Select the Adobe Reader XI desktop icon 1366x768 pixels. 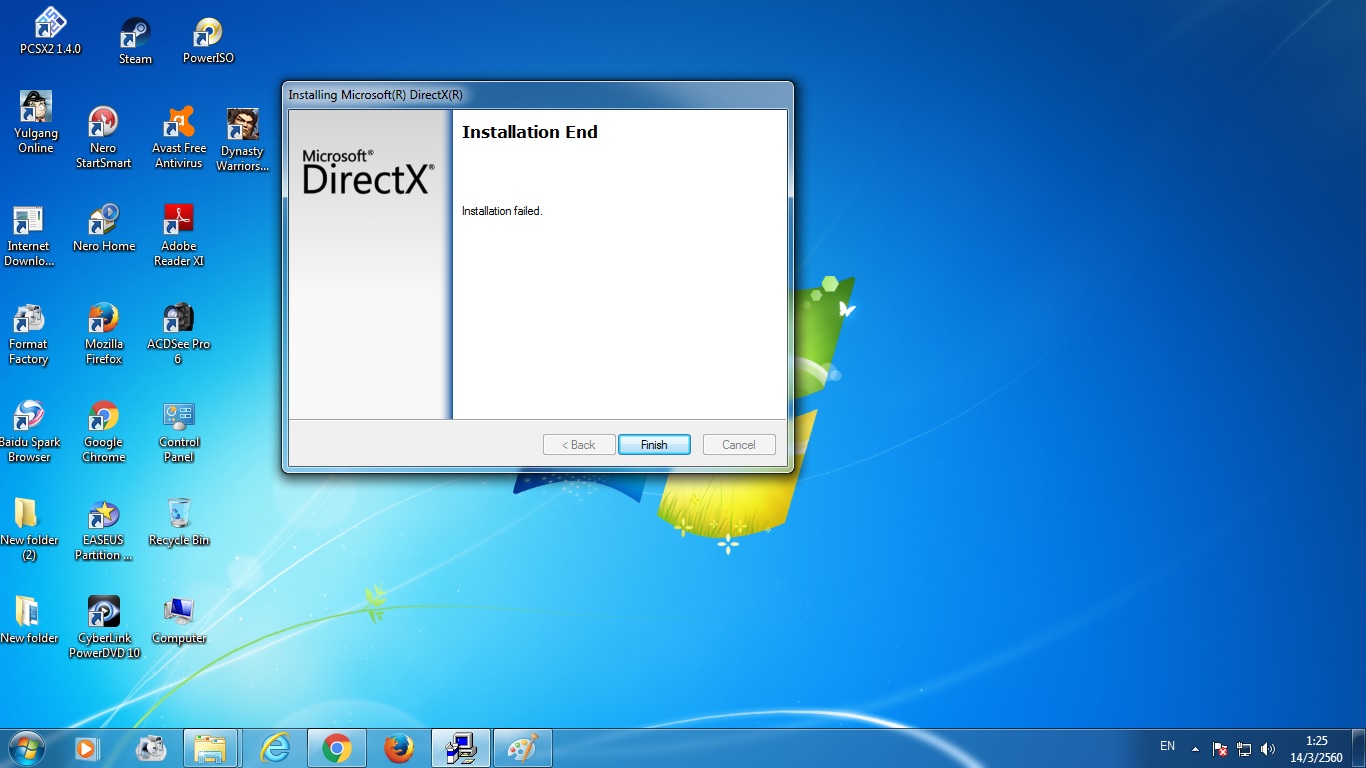click(178, 236)
